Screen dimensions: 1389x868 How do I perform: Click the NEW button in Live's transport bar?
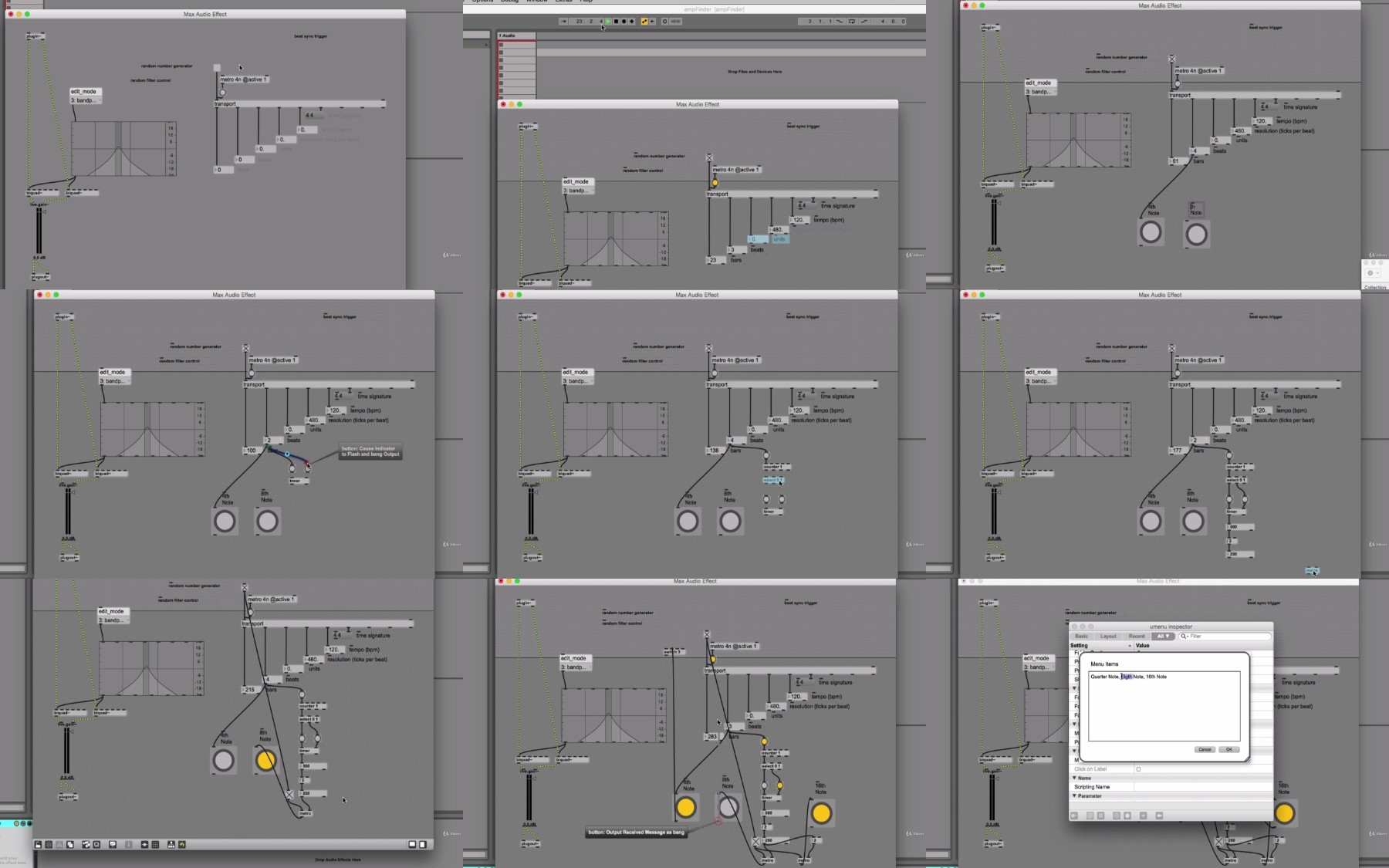pos(675,22)
